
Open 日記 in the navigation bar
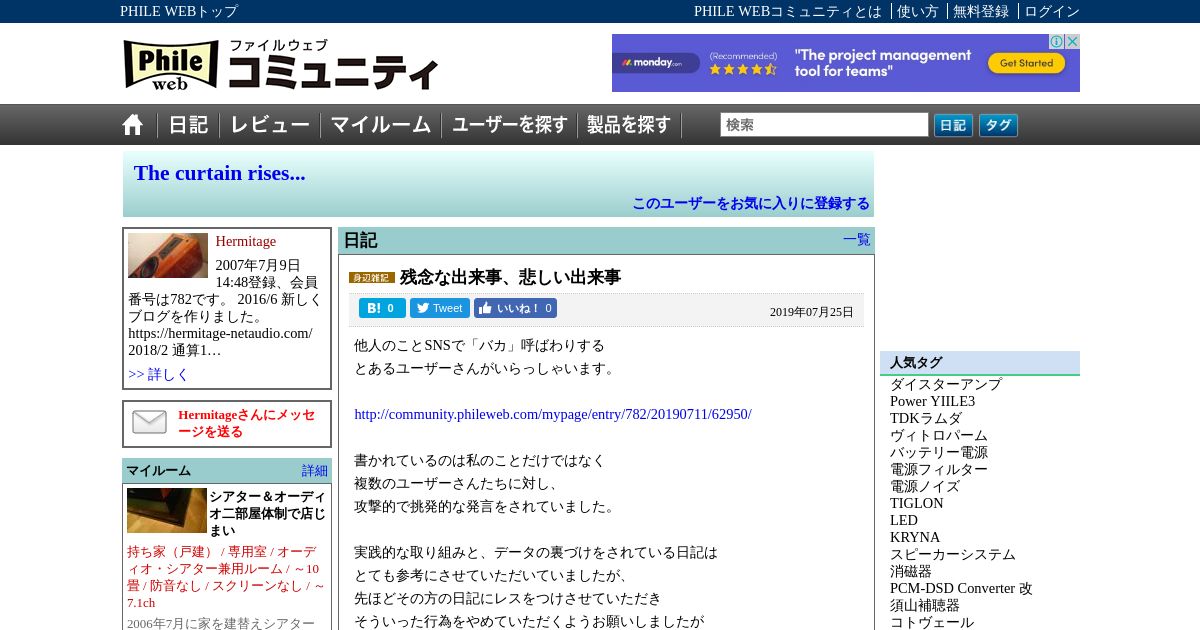(188, 125)
